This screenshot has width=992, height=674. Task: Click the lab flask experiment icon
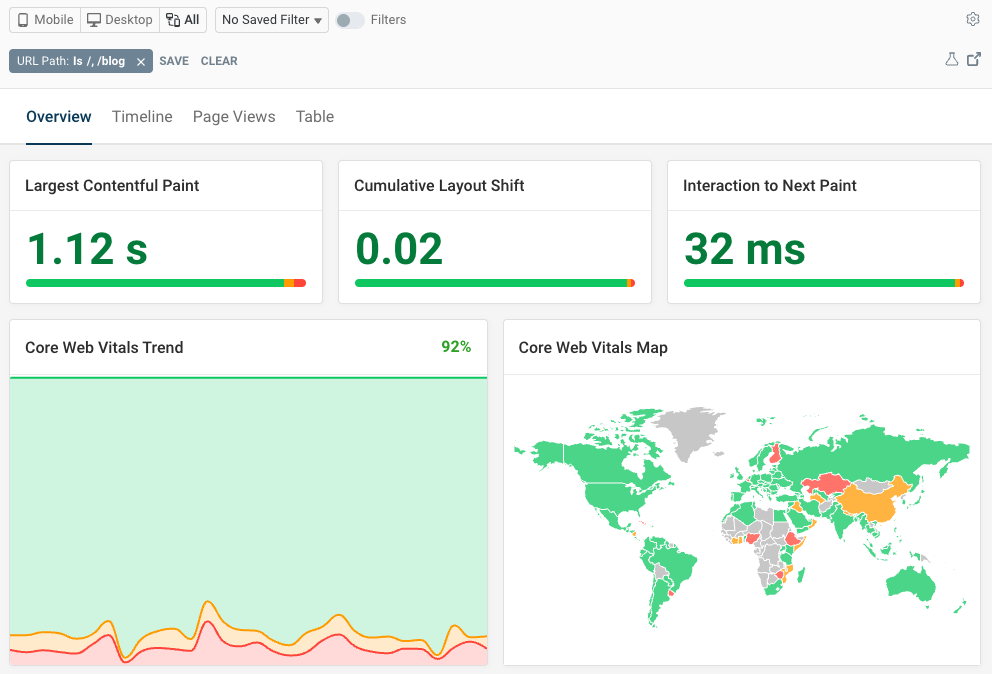pyautogui.click(x=951, y=60)
